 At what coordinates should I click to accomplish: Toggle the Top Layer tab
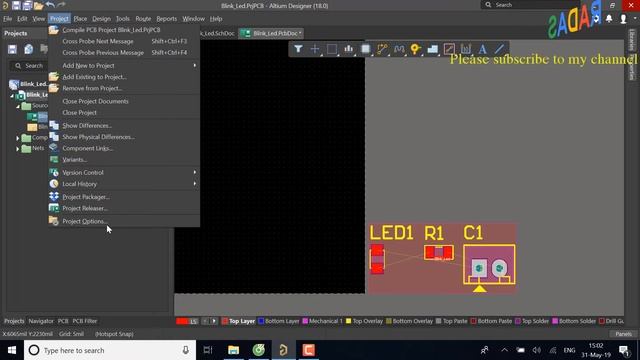point(238,321)
